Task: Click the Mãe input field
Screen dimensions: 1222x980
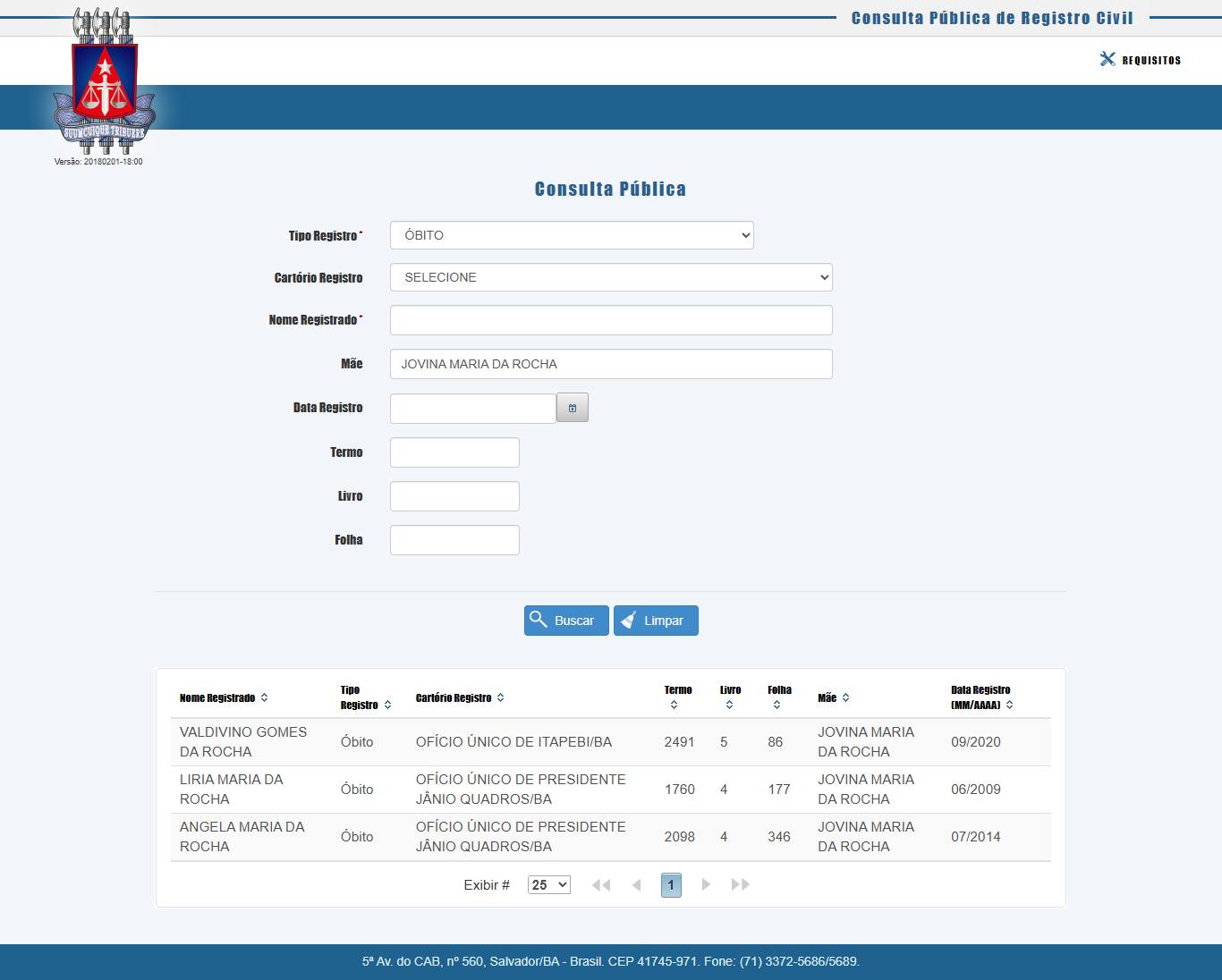Action: pos(611,364)
